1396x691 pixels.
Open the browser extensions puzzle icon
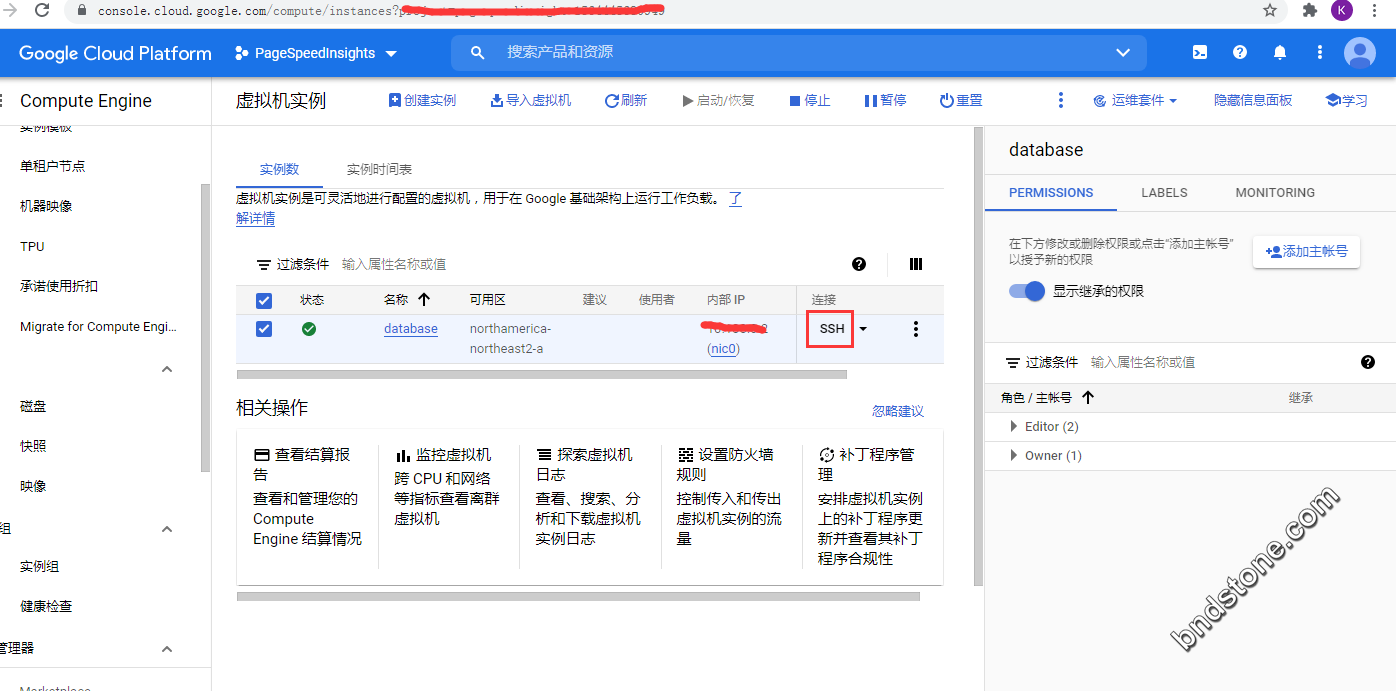pos(1310,10)
